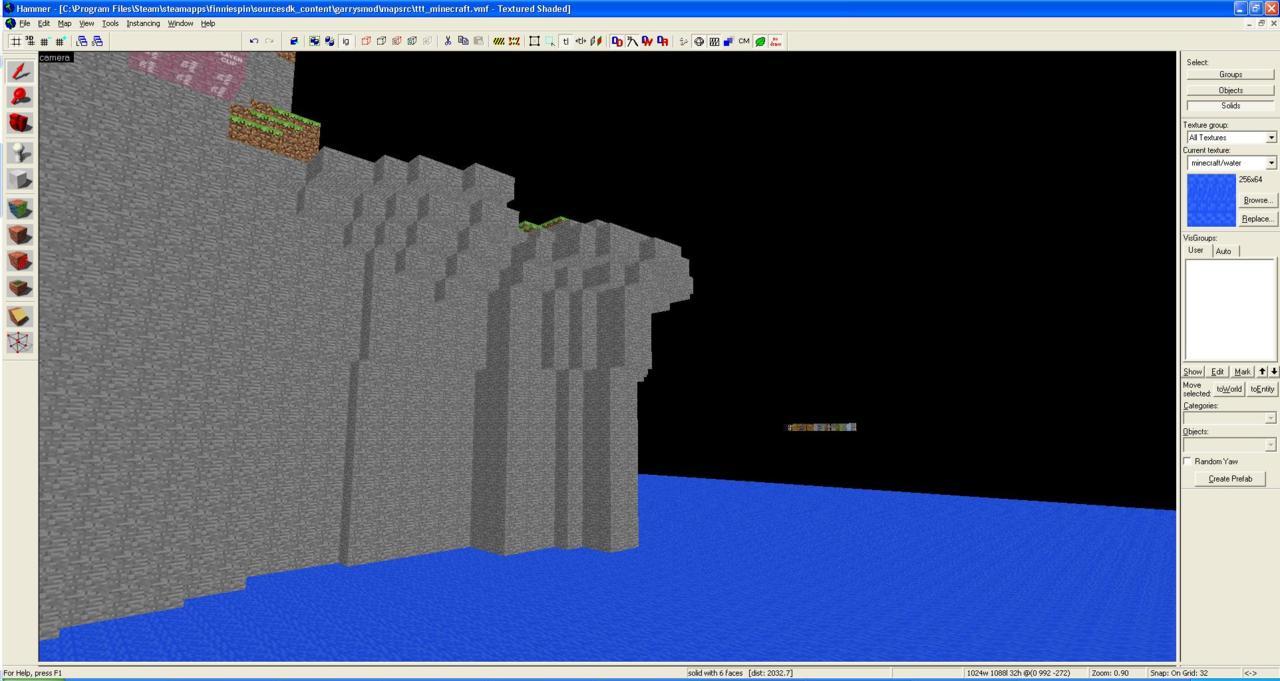
Task: Click inside the empty VisGroups list box
Action: pos(1230,309)
